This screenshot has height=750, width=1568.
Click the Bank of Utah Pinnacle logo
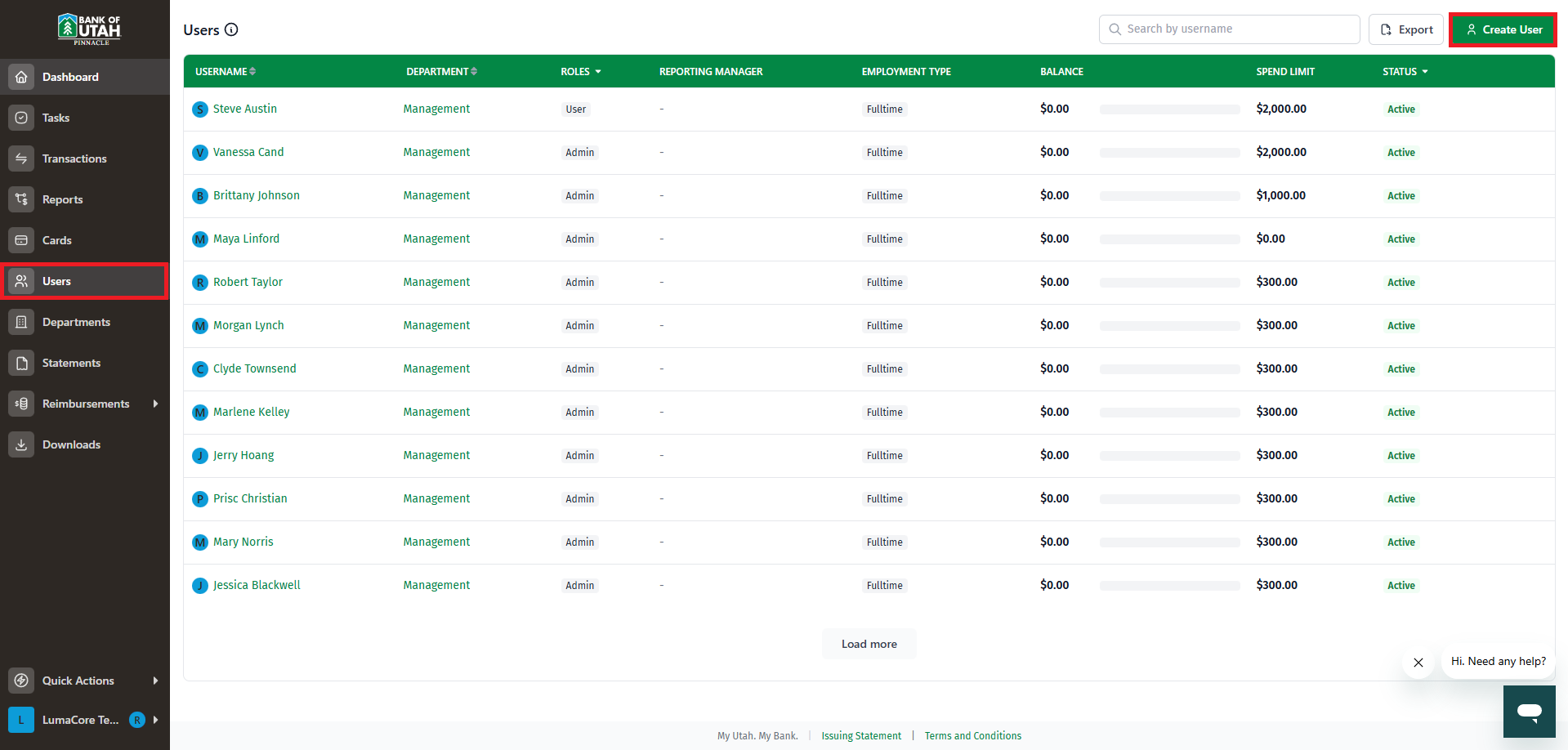click(89, 29)
